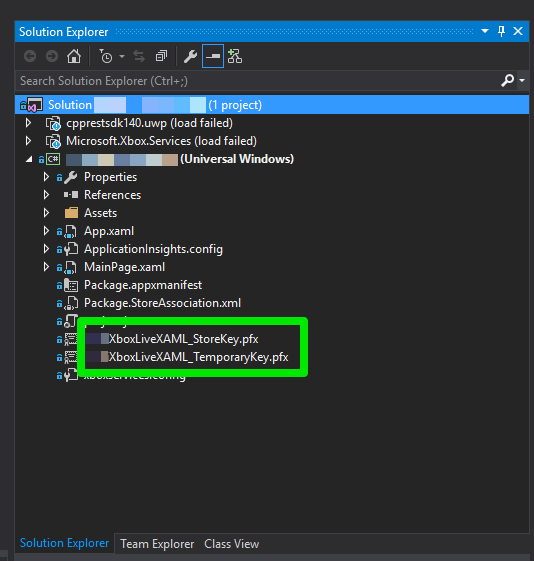Screen dimensions: 534x561
Task: Expand cpprestsdk140.uwp project node
Action: (28, 123)
